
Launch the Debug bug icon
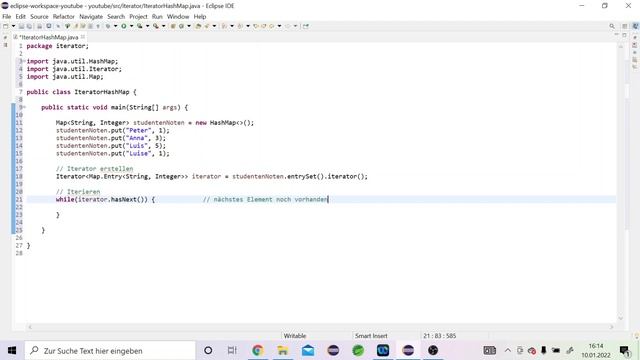[x=108, y=26]
